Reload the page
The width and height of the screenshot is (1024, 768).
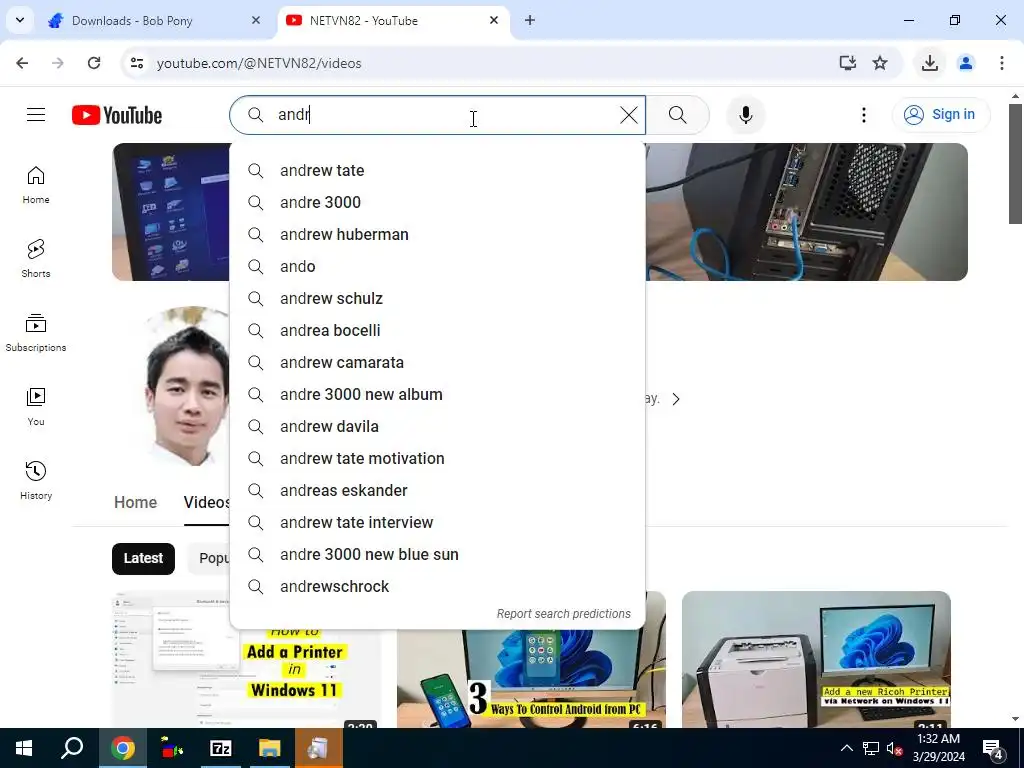(94, 63)
